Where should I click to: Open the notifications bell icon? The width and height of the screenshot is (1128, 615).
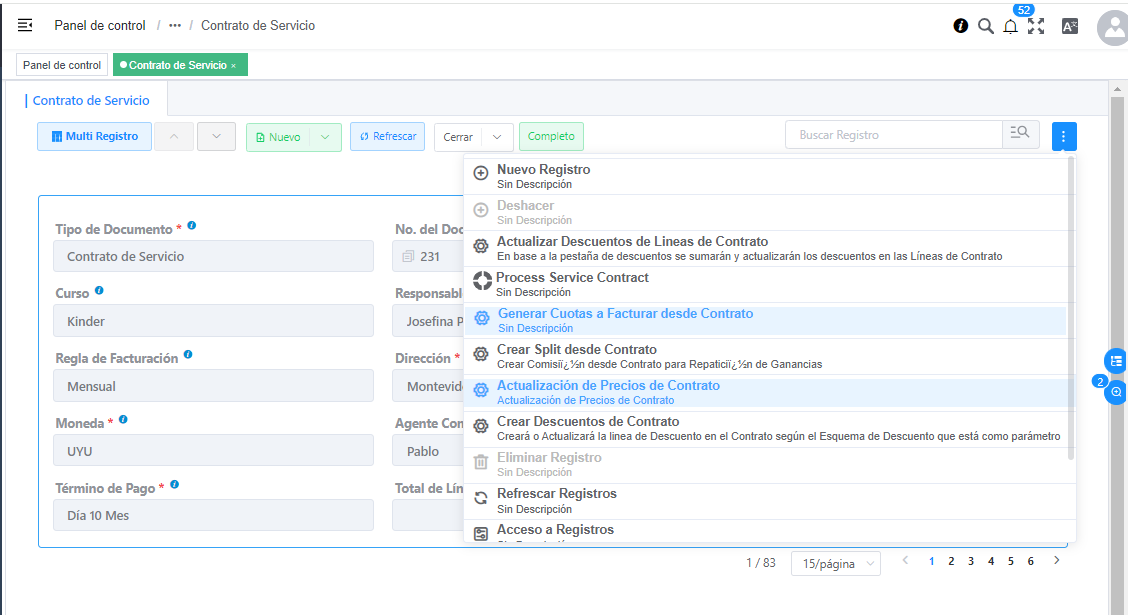pos(1010,26)
